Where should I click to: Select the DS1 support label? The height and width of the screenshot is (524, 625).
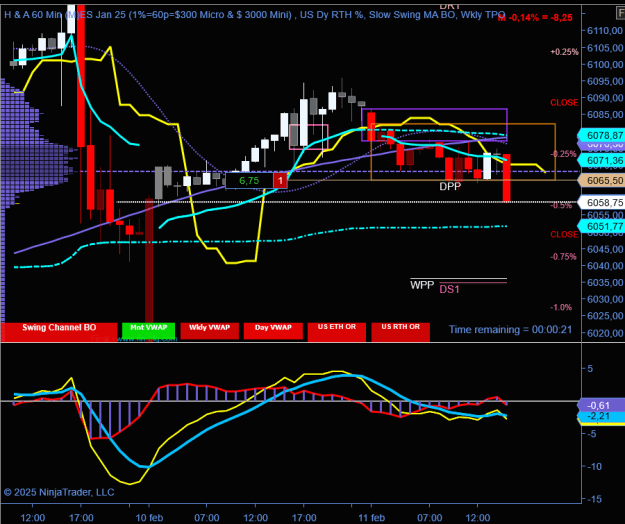[449, 290]
